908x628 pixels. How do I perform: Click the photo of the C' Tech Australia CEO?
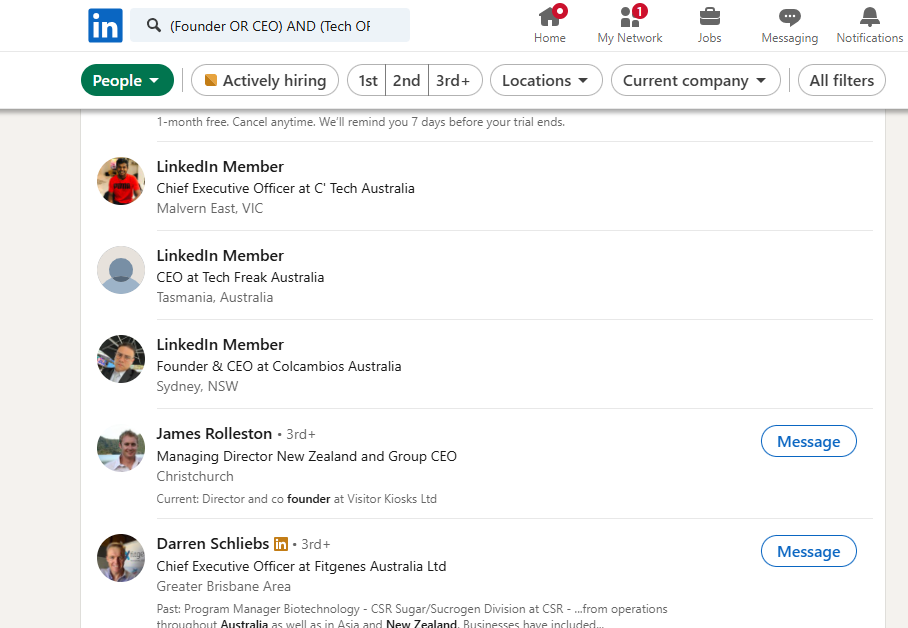coord(121,181)
